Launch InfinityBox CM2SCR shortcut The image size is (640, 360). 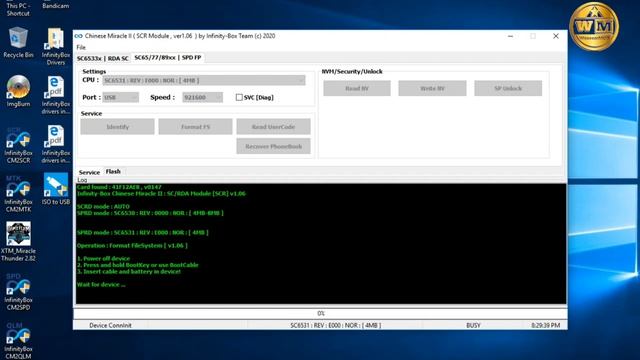[x=18, y=145]
